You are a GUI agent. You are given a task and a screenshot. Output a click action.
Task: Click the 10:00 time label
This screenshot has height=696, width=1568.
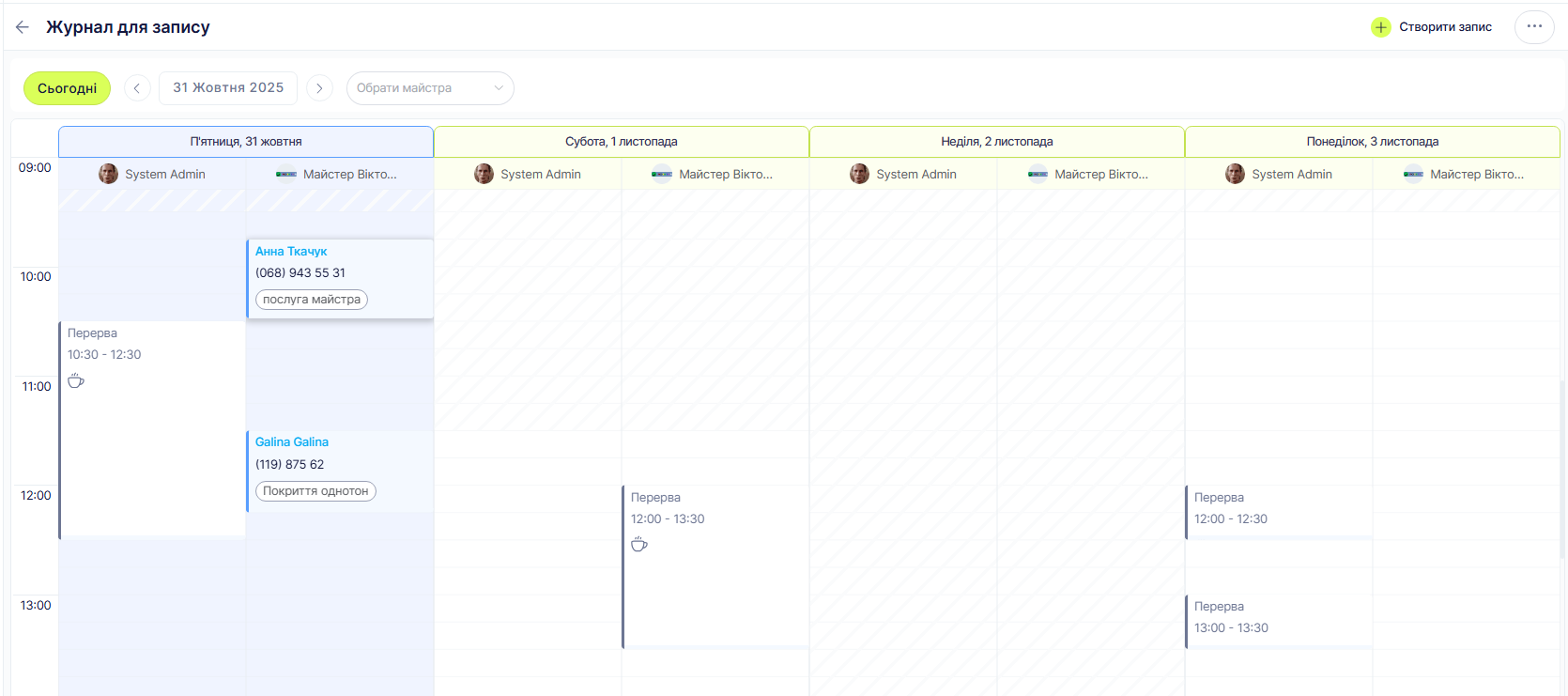click(x=36, y=277)
